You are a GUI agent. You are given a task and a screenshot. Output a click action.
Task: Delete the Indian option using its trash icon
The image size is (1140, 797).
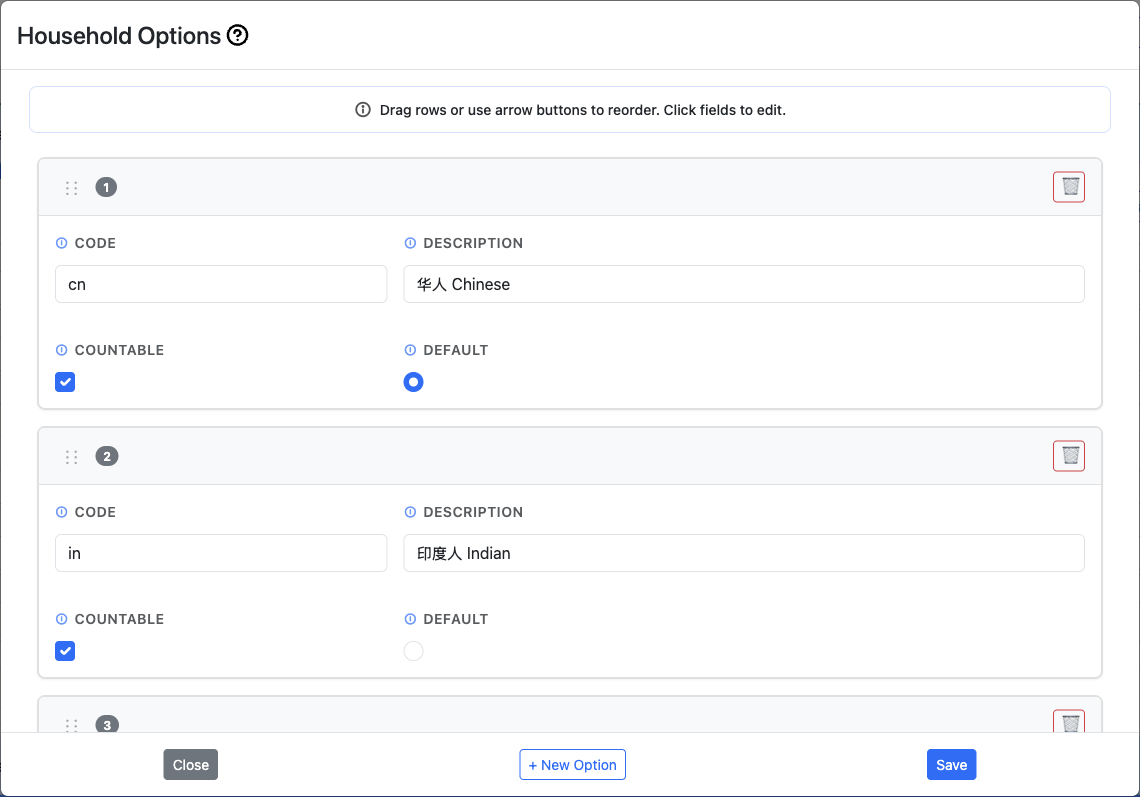coord(1068,456)
